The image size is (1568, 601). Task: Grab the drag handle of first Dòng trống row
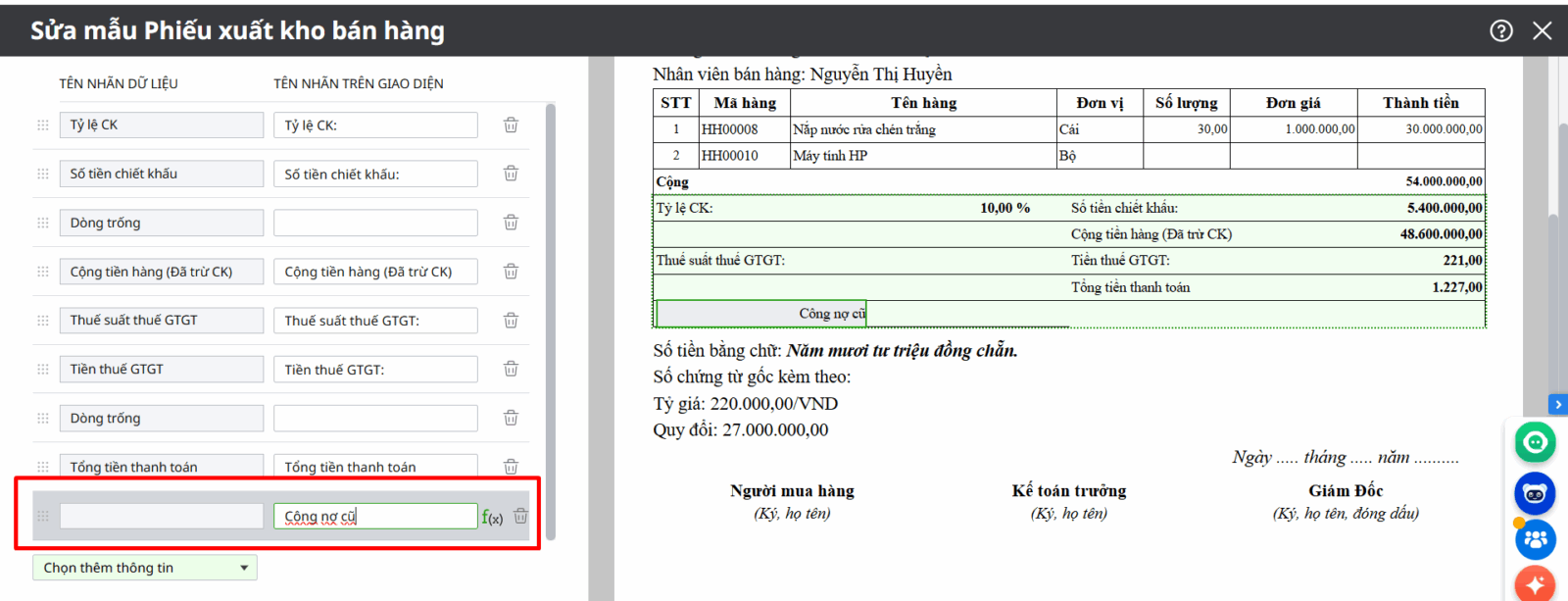point(43,223)
